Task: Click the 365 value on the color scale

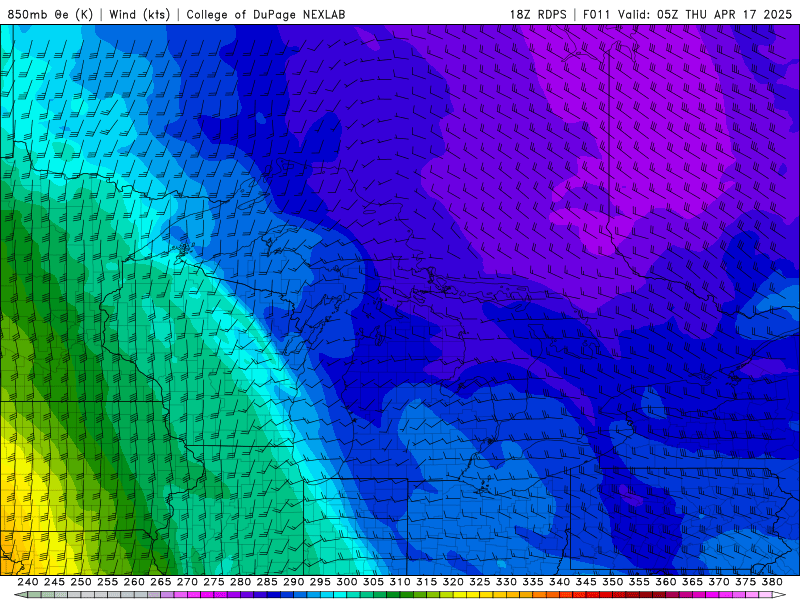Action: (x=692, y=582)
